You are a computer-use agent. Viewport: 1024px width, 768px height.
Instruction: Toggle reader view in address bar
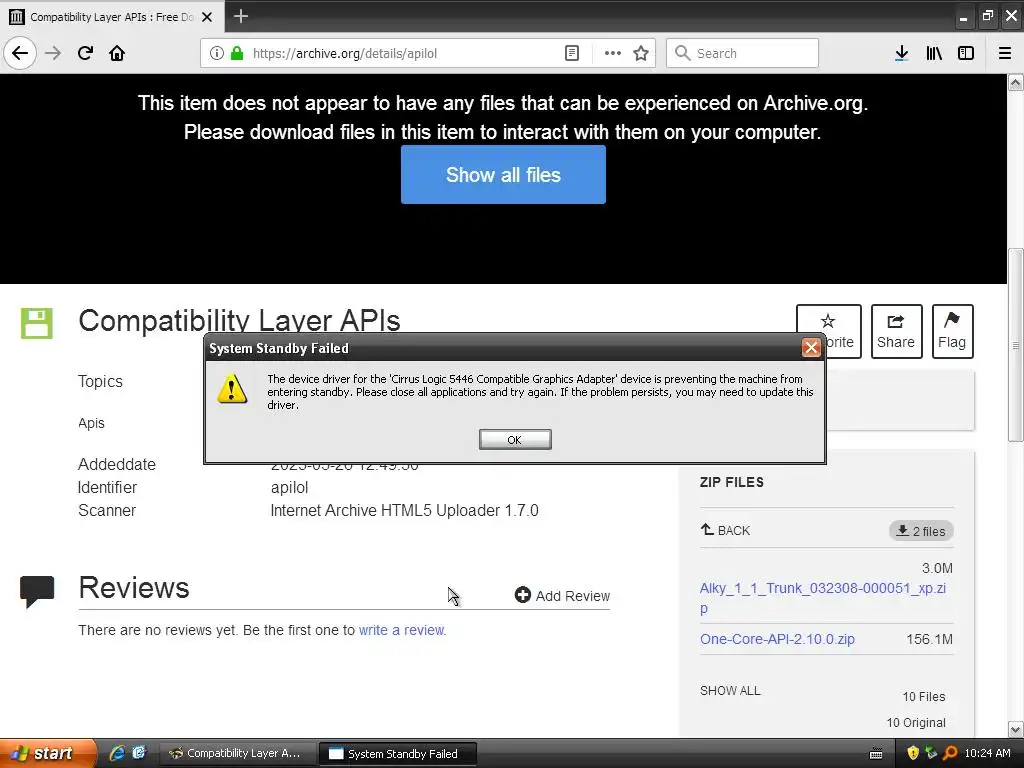click(571, 53)
